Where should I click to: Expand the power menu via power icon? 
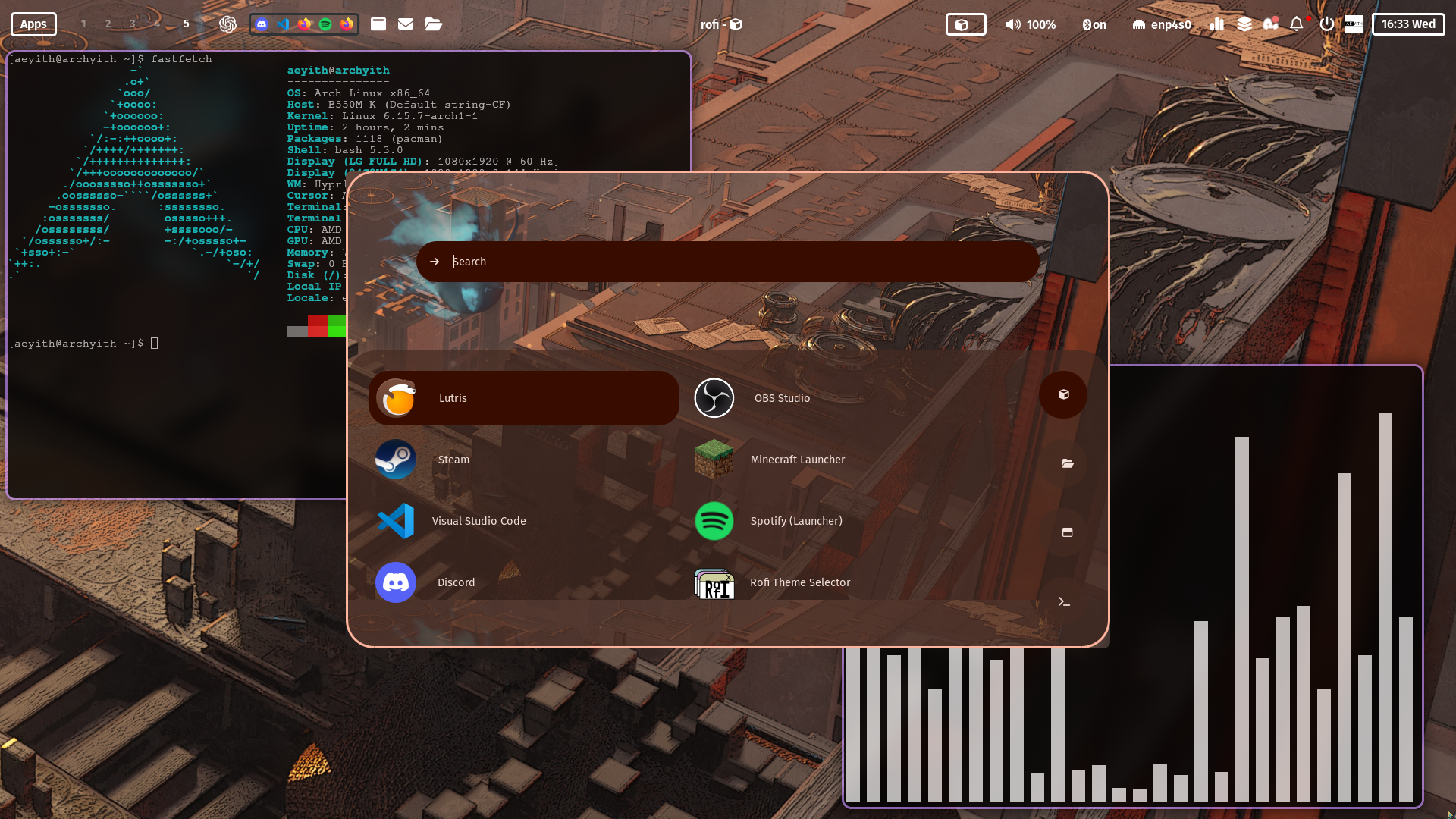click(1326, 24)
